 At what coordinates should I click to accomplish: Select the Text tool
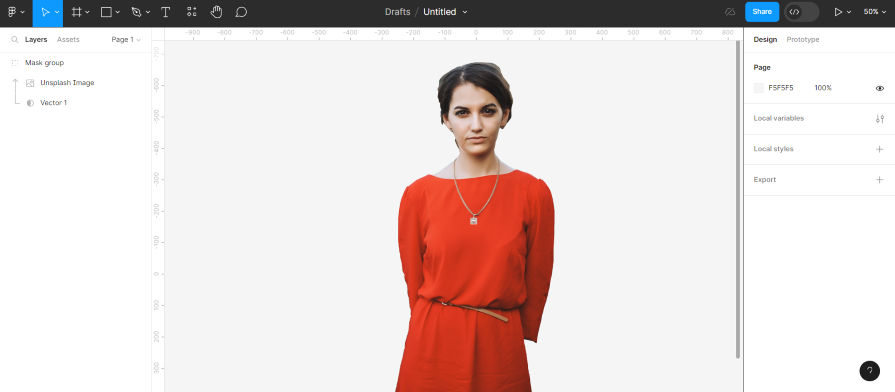click(166, 12)
